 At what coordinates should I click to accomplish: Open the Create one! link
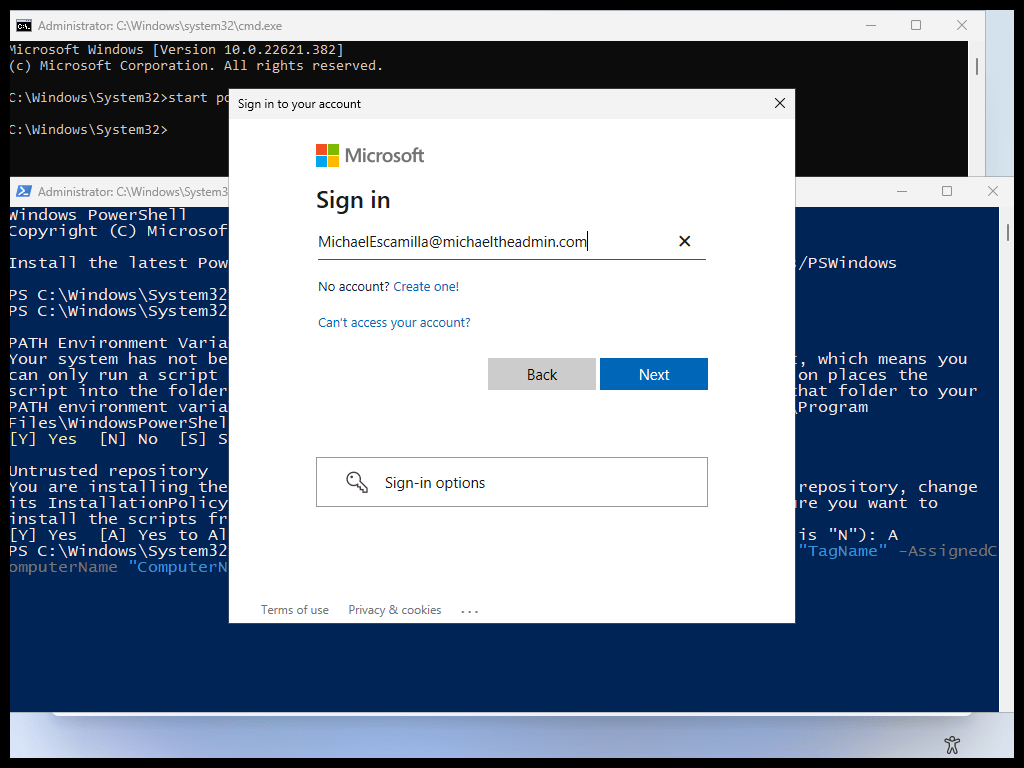point(426,286)
